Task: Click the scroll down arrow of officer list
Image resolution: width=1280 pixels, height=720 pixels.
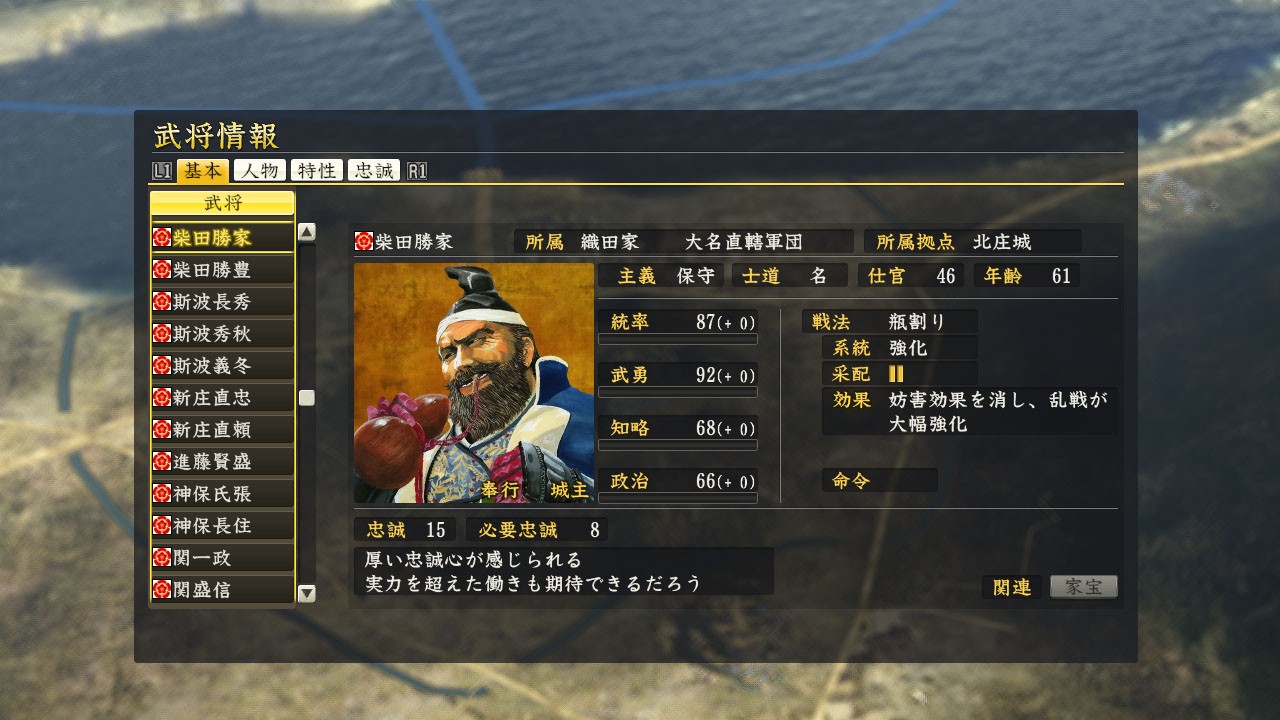Action: tap(307, 593)
